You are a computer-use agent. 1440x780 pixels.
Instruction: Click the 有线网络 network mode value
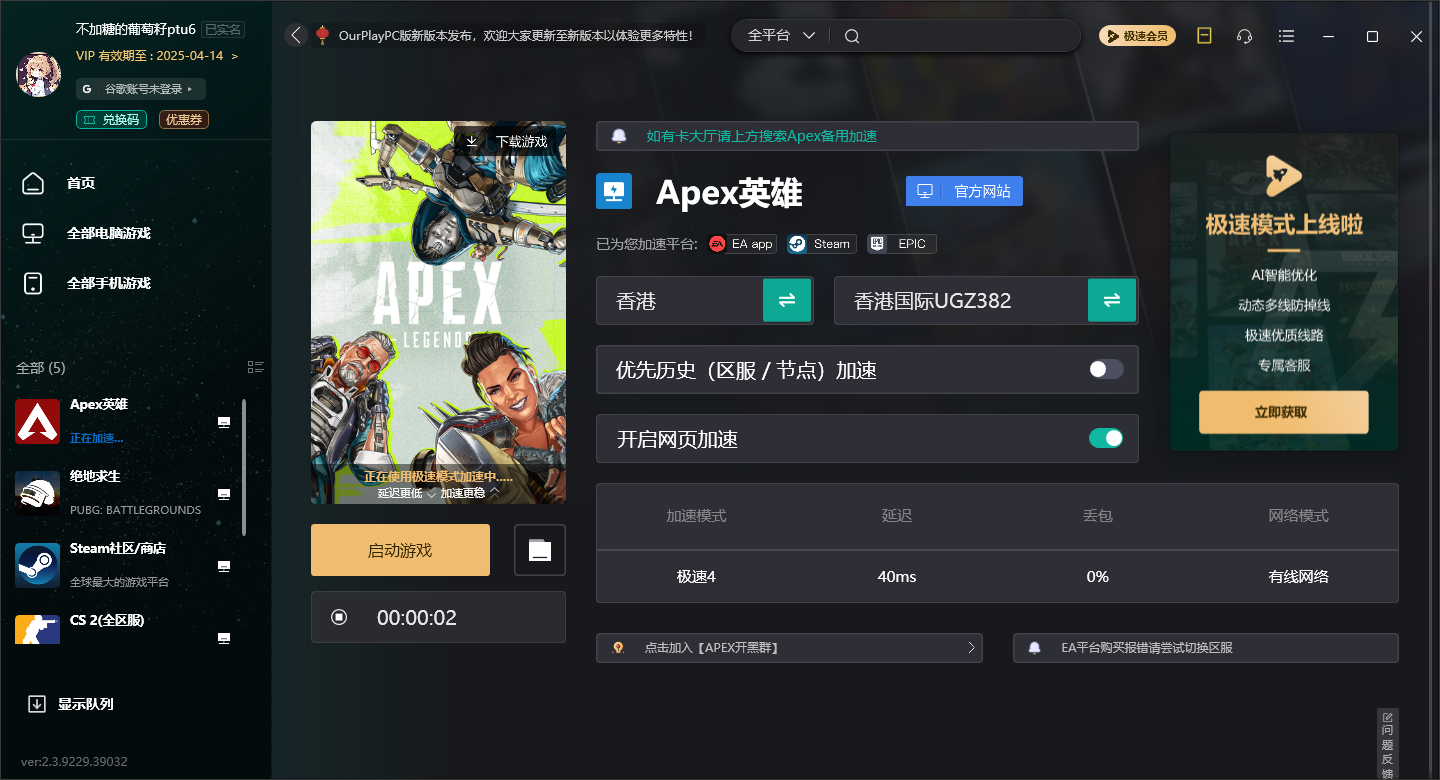click(1298, 577)
